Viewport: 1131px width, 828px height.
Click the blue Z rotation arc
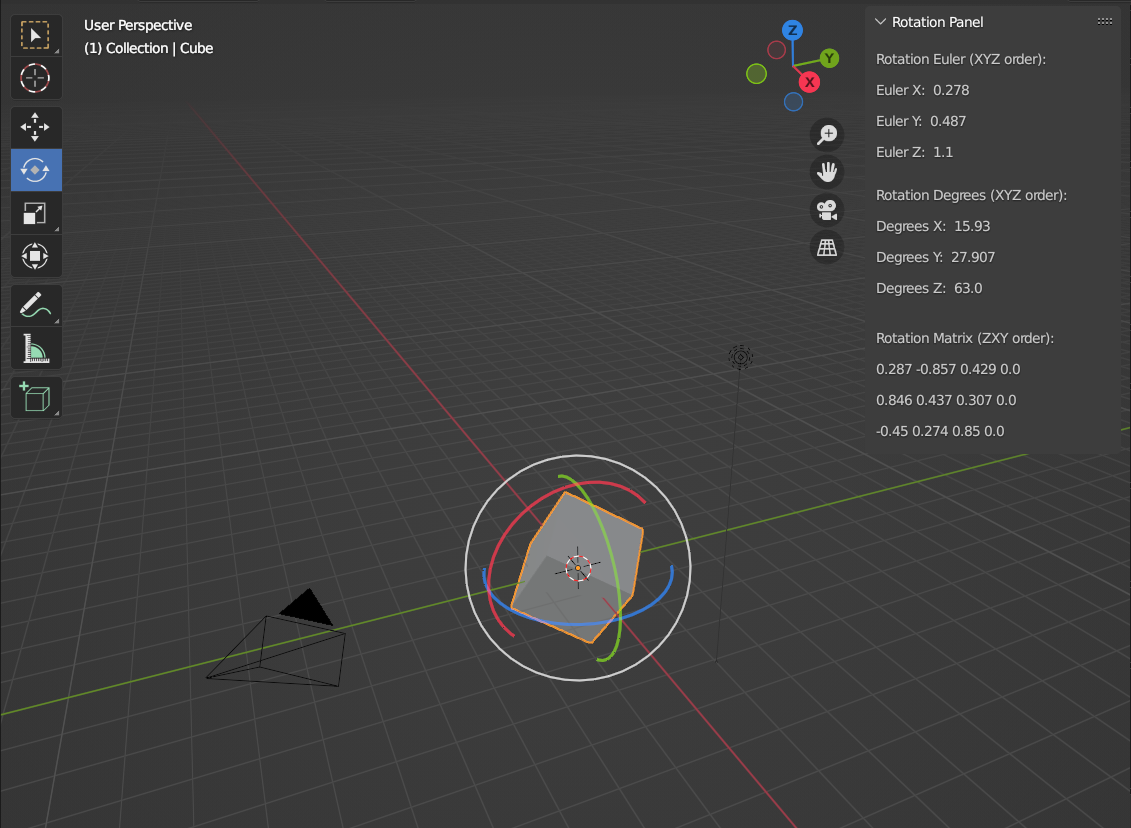[x=577, y=622]
